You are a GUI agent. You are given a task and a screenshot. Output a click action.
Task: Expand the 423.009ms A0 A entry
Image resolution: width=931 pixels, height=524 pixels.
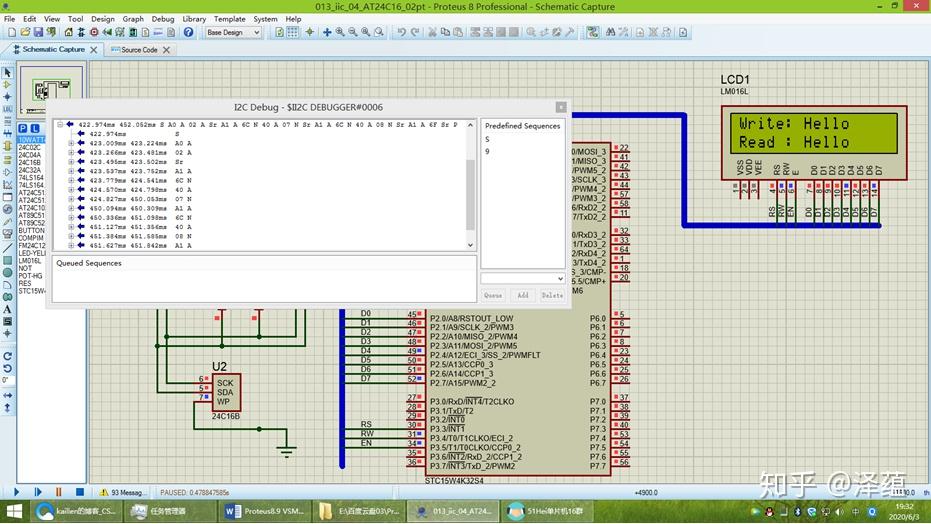71,143
